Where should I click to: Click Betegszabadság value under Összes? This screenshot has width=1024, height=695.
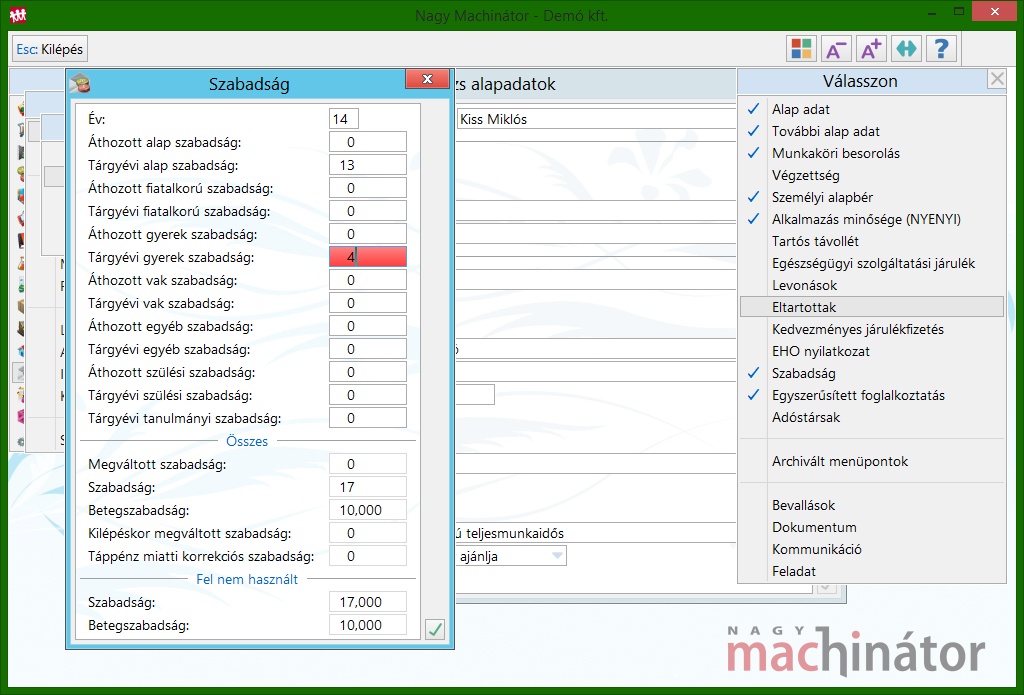pos(368,510)
